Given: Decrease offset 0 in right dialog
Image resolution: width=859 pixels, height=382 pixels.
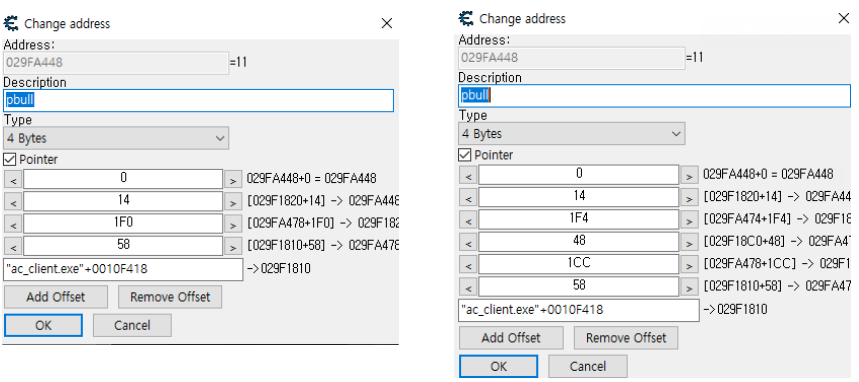Looking at the screenshot, I should (x=468, y=175).
